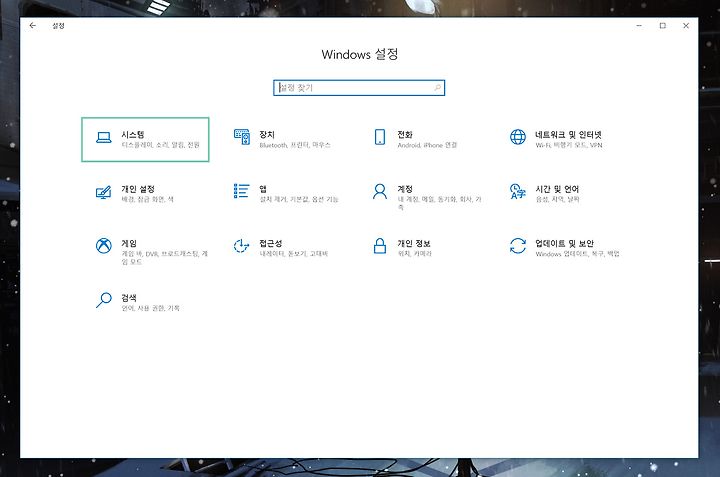Click the 'Android, iPhone 연결' description
The image size is (720, 477).
click(427, 145)
